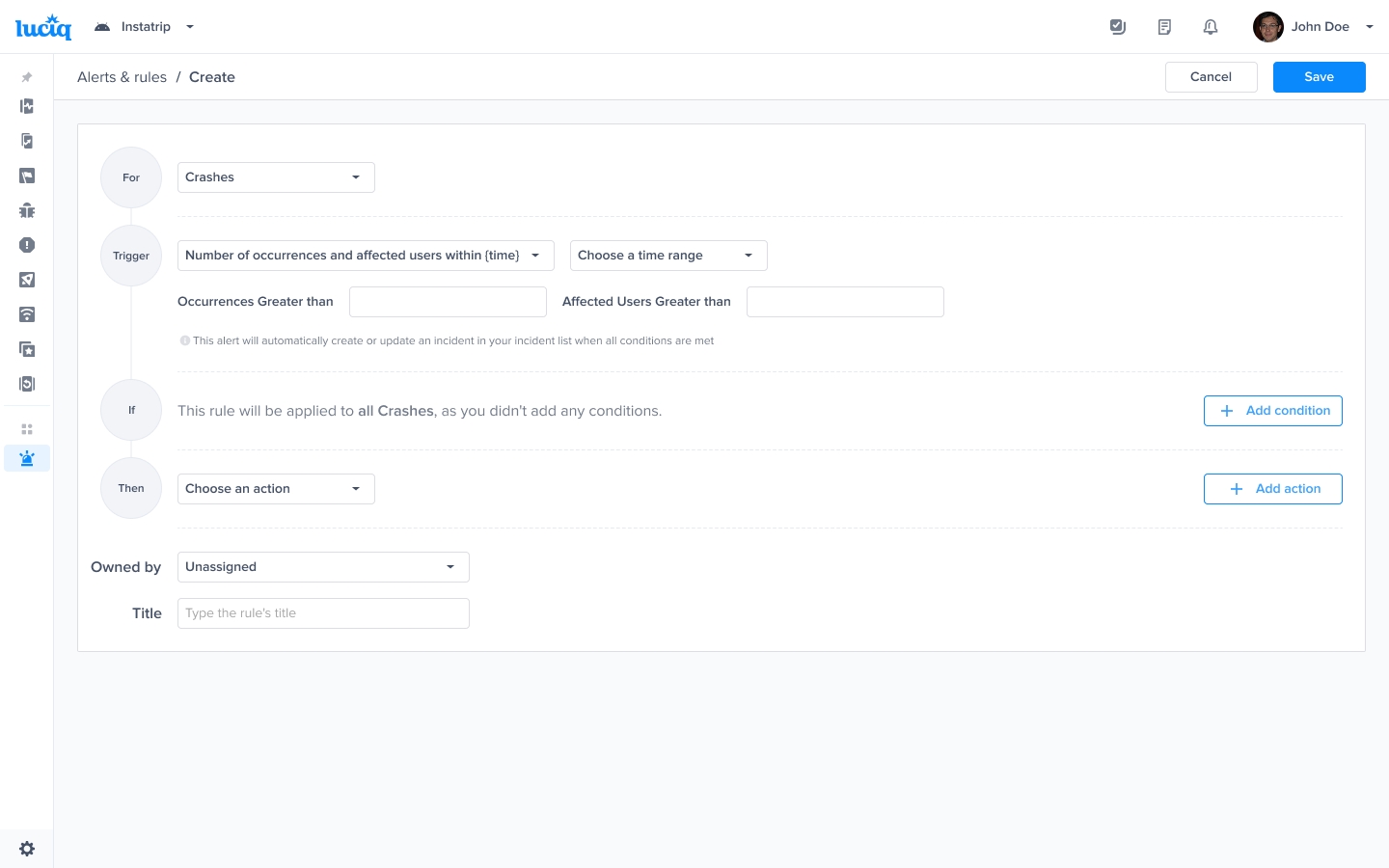Click the flag icon in the sidebar
Viewport: 1389px width, 868px height.
[27, 176]
